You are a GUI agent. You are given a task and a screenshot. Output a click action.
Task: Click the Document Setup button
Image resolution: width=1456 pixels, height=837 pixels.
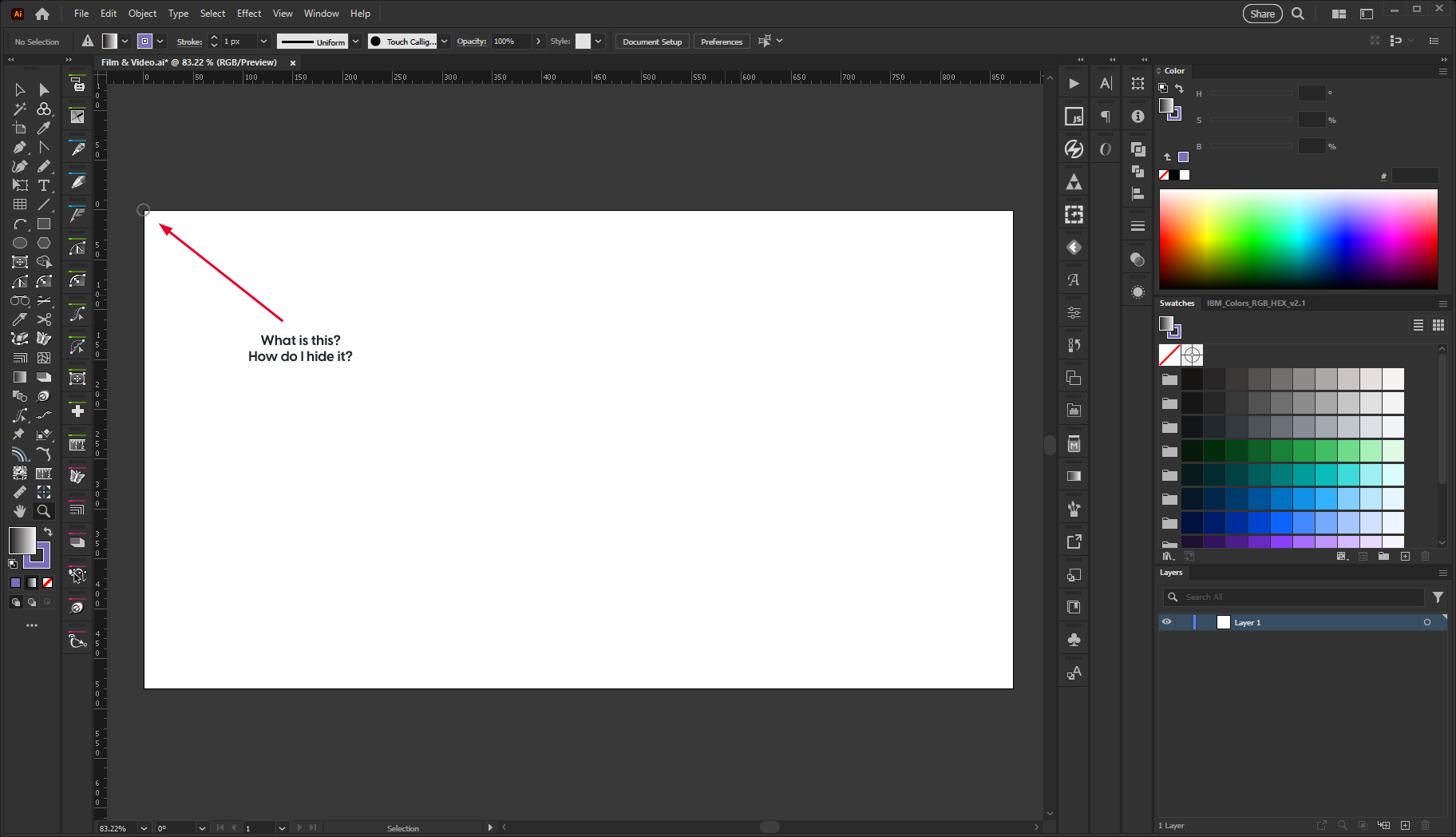651,41
